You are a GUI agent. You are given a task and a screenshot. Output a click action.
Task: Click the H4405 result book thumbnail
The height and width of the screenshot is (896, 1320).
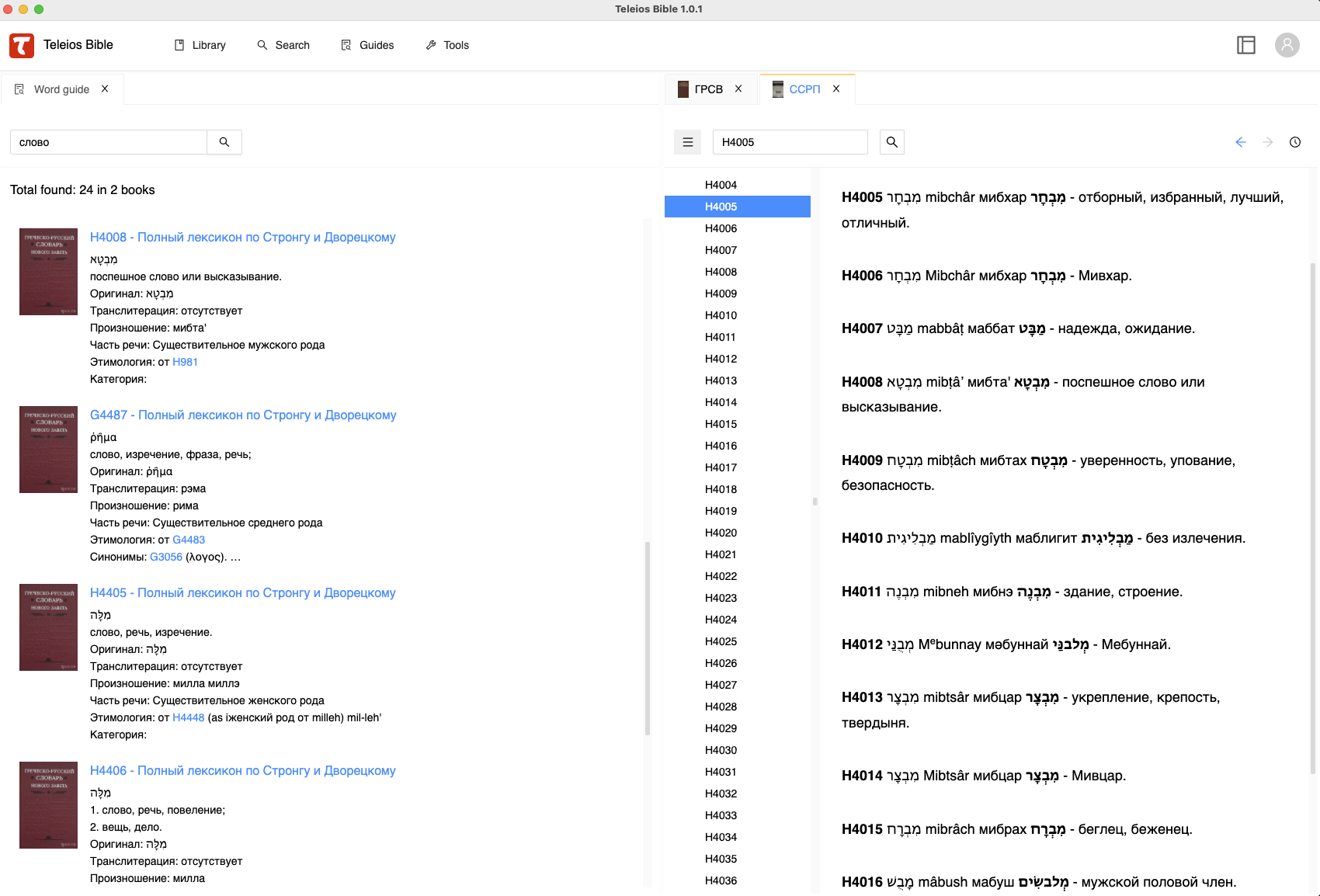click(48, 627)
